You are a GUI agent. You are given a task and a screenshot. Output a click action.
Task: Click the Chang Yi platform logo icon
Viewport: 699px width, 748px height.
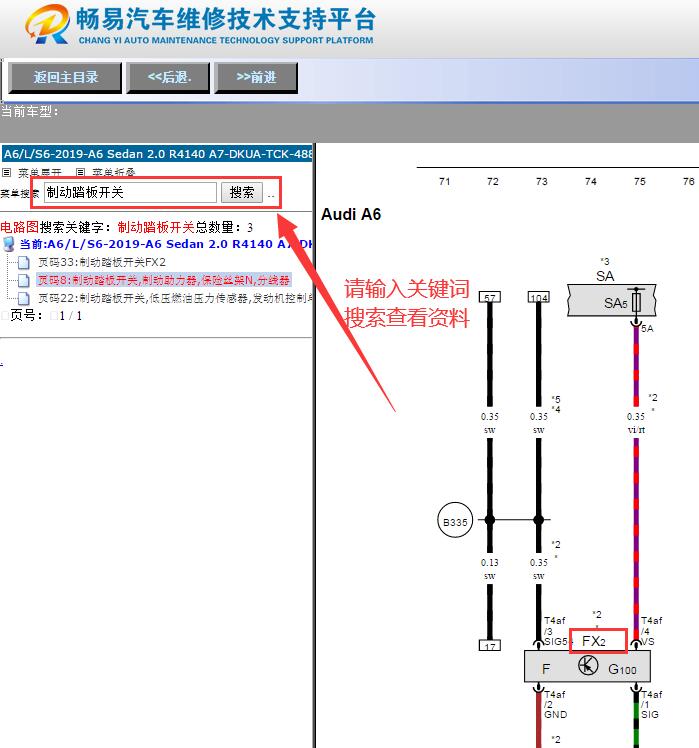(48, 24)
